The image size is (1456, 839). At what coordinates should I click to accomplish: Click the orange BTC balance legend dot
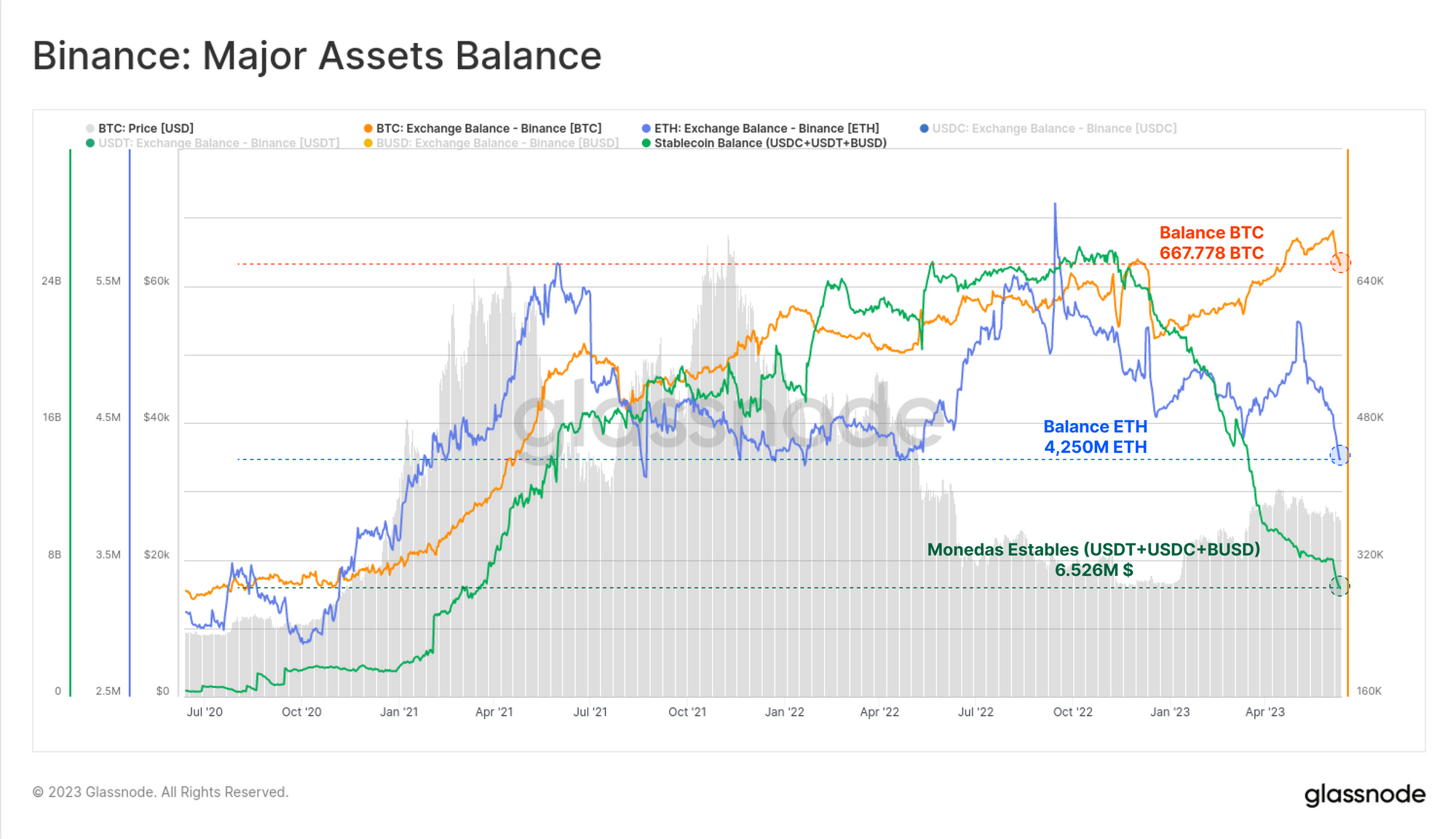368,128
